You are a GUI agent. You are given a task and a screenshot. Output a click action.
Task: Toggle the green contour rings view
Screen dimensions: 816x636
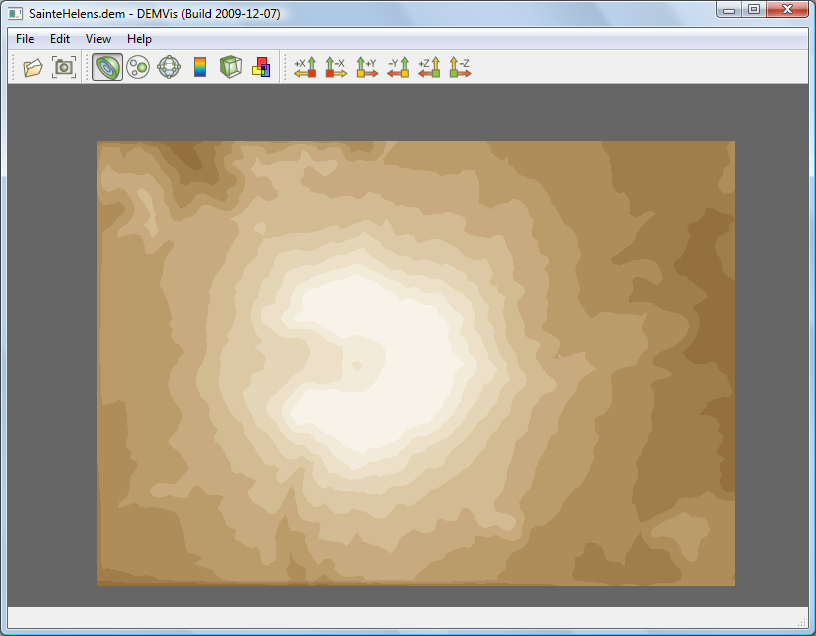click(107, 68)
